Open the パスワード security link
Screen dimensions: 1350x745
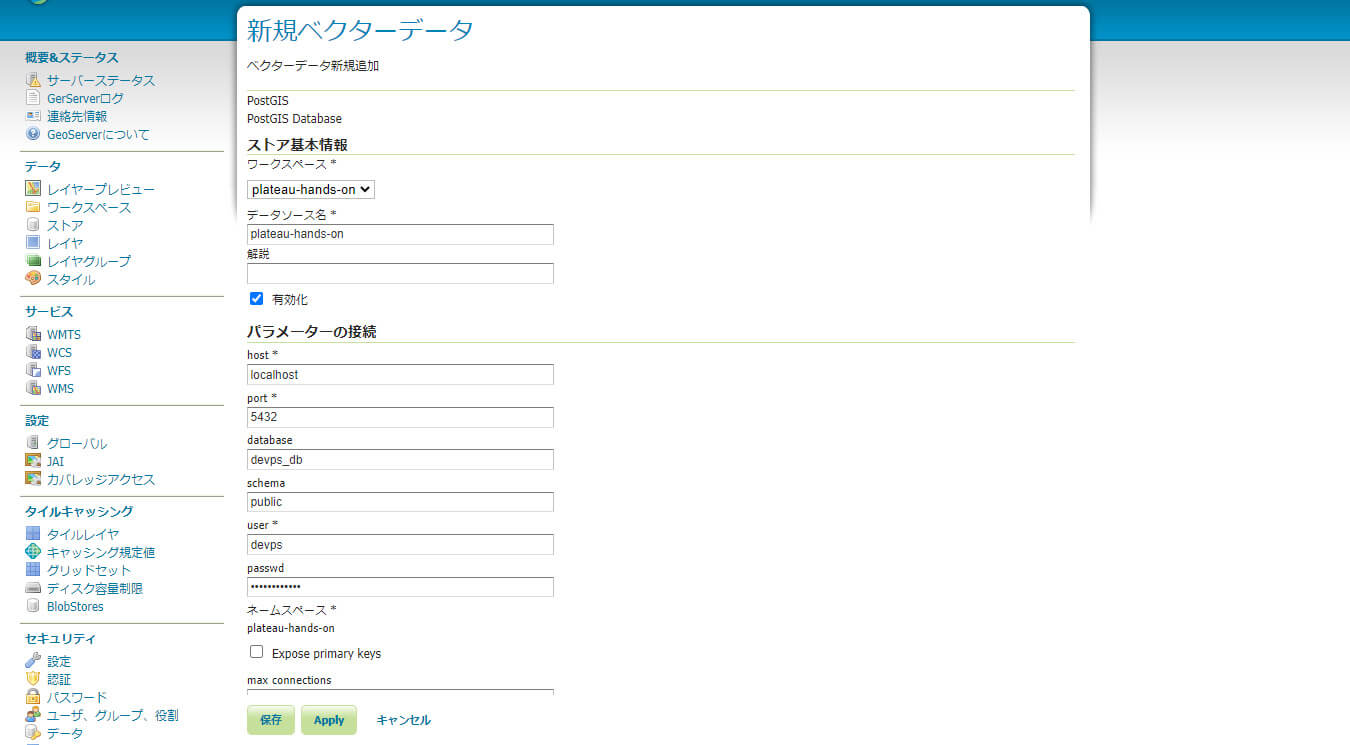77,697
